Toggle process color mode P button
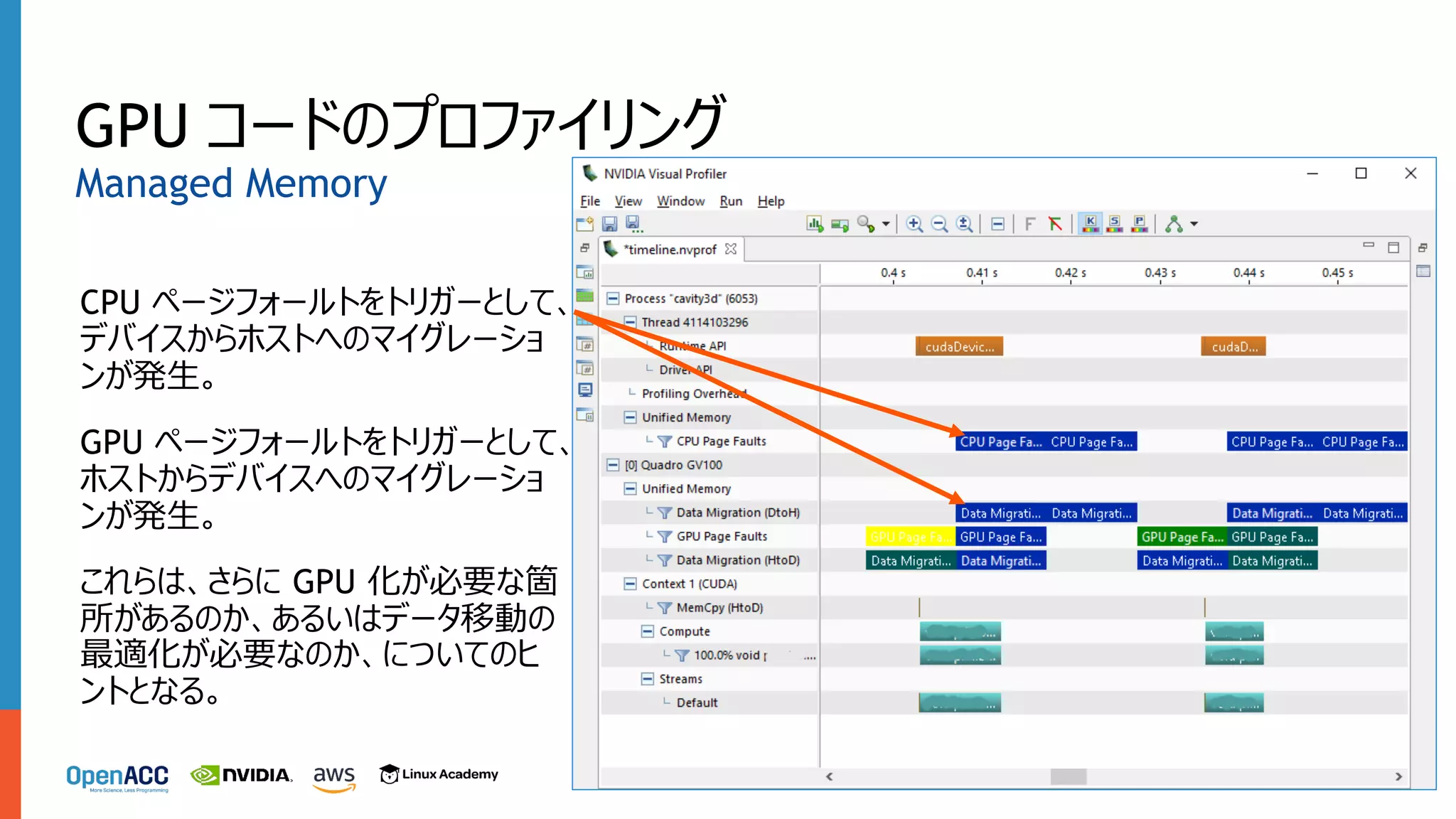 [1139, 224]
